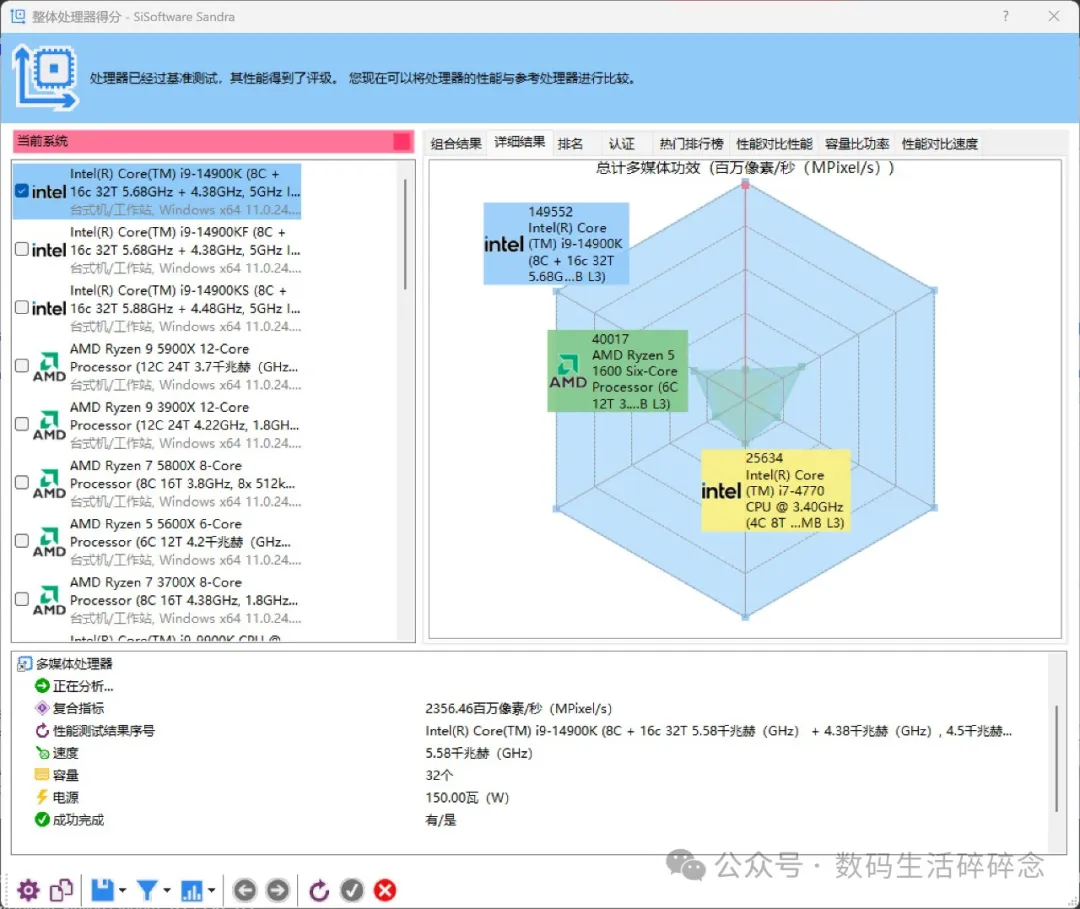1080x909 pixels.
Task: Check the Ryzen 5 5600X checkbox
Action: [x=22, y=541]
